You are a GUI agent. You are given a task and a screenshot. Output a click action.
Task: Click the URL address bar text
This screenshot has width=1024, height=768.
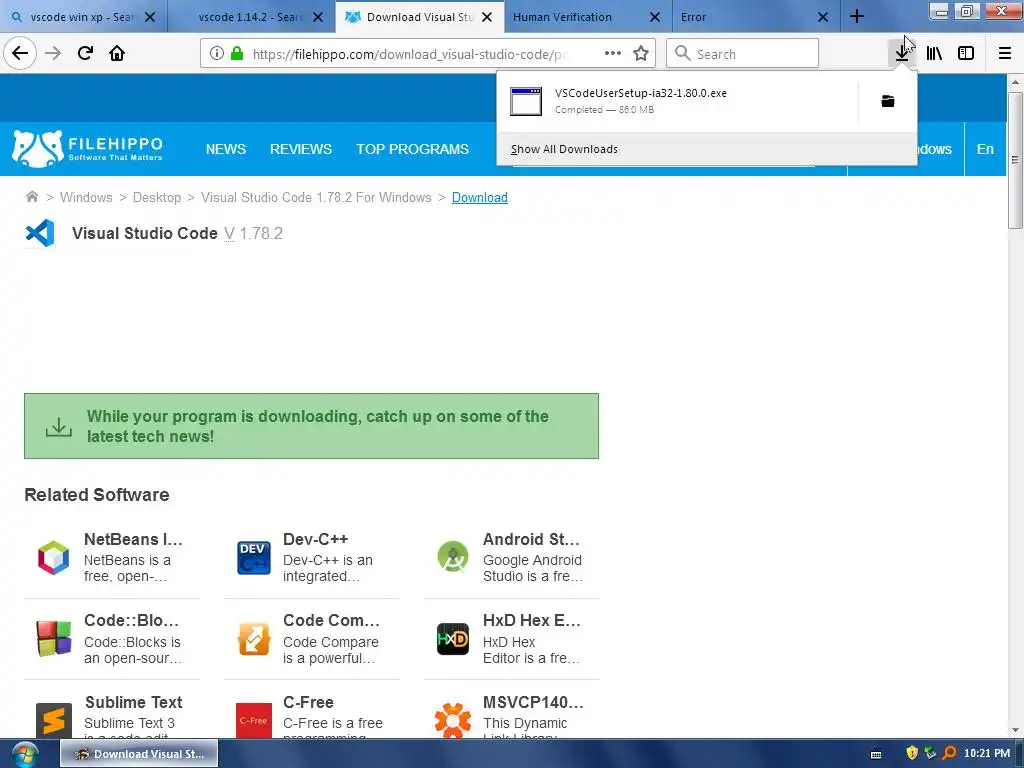tap(409, 54)
